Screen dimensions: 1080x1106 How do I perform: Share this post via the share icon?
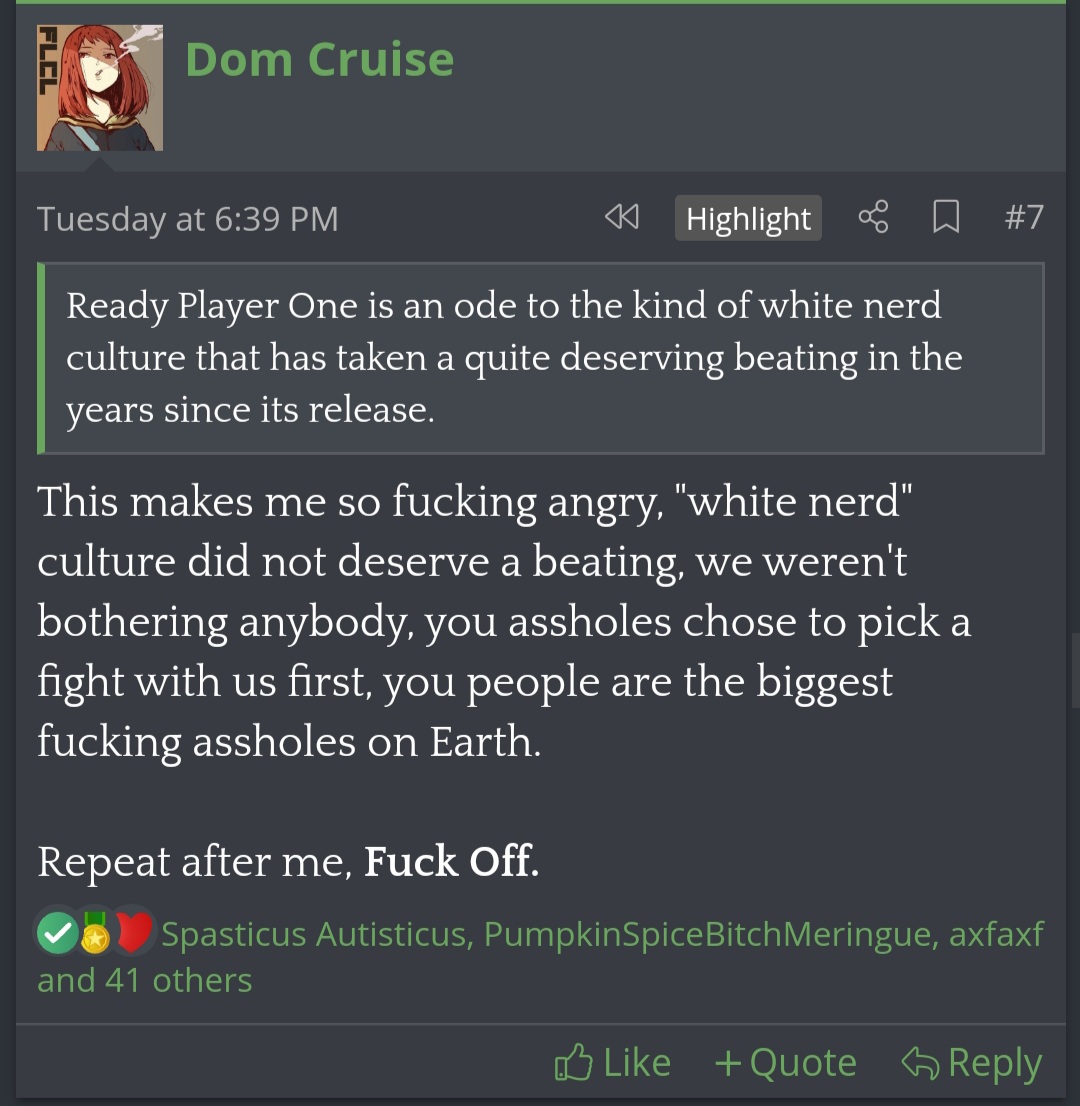tap(873, 217)
